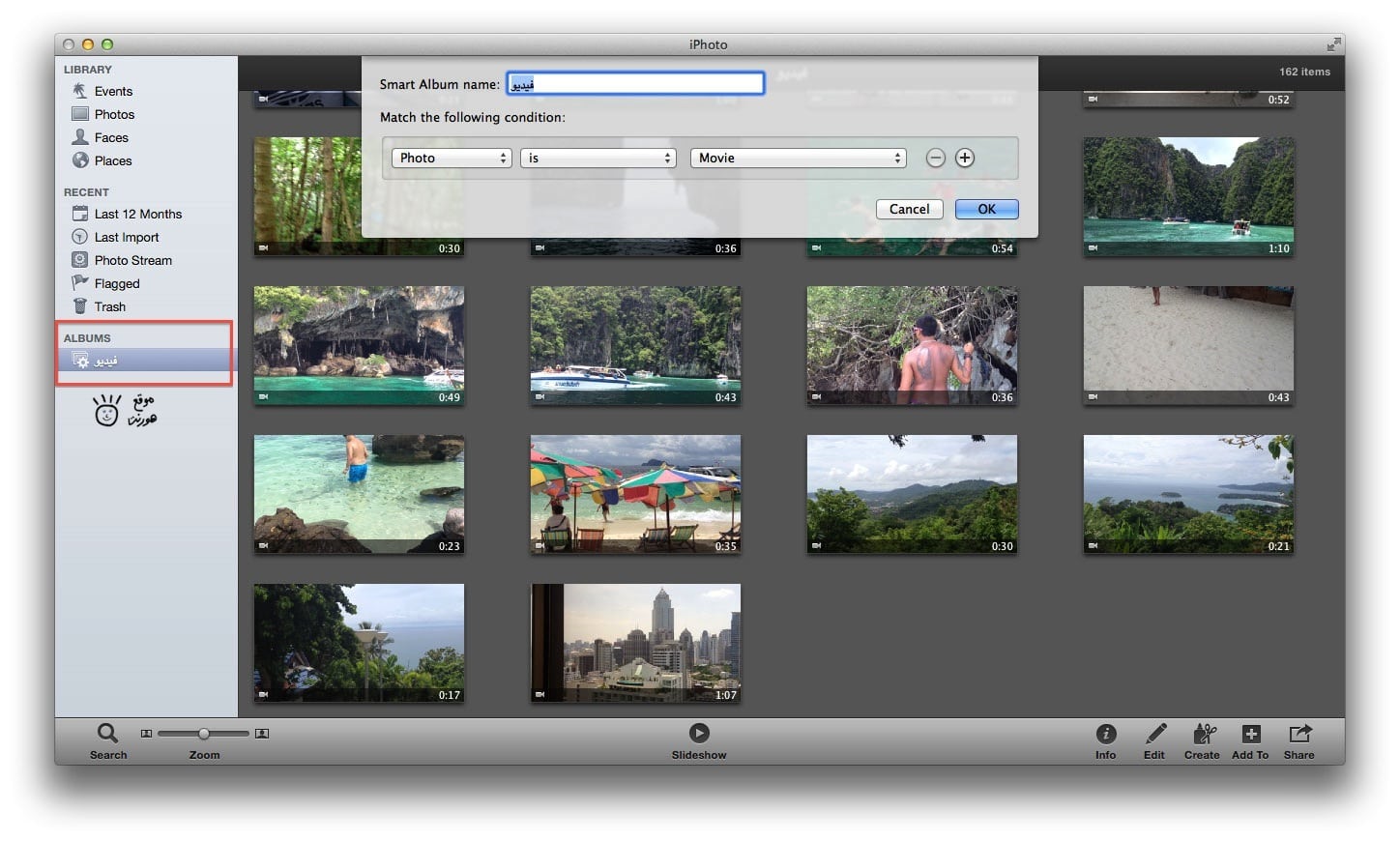Select the 0:21 bay view video
This screenshot has height=841, width=1400.
(x=1188, y=494)
